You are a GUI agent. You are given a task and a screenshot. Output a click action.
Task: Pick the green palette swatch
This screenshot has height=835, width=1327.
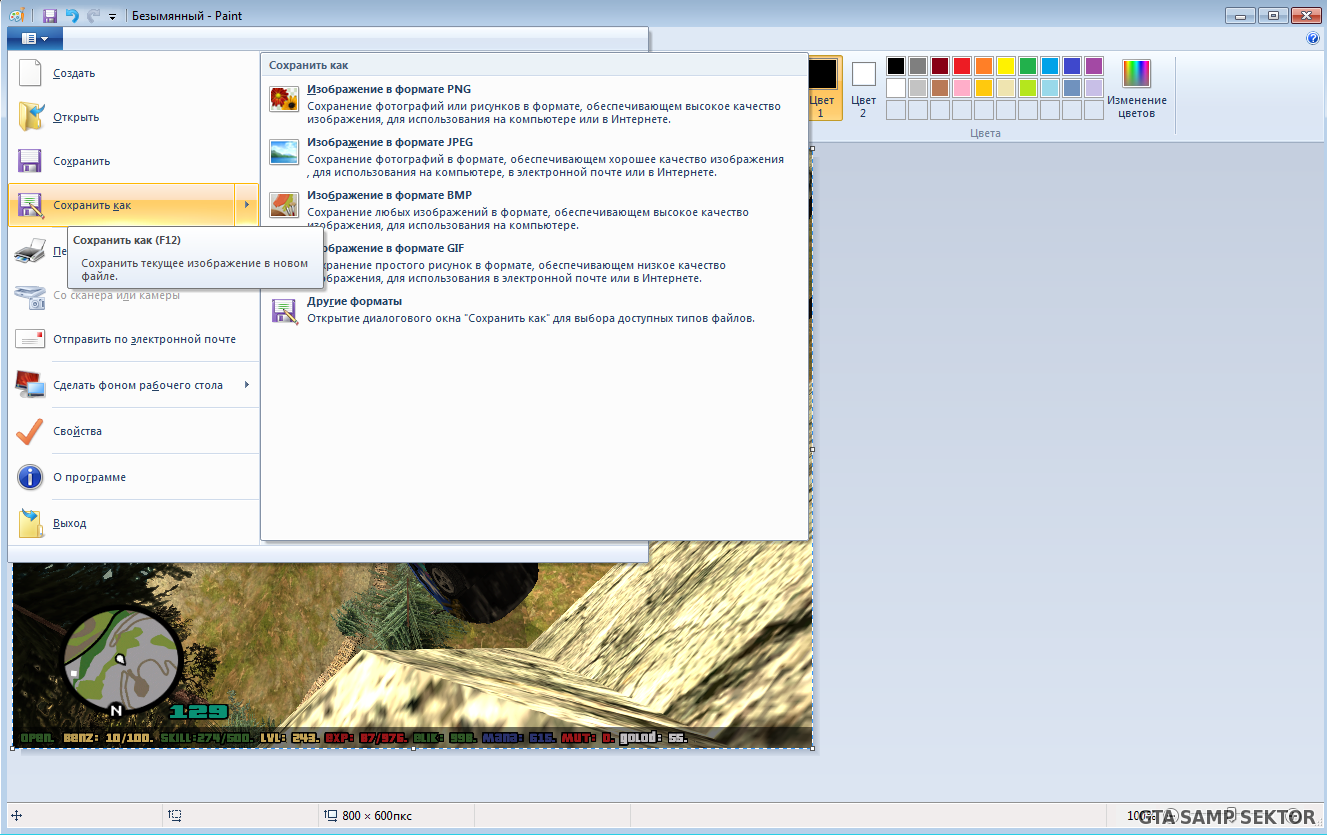click(1028, 66)
